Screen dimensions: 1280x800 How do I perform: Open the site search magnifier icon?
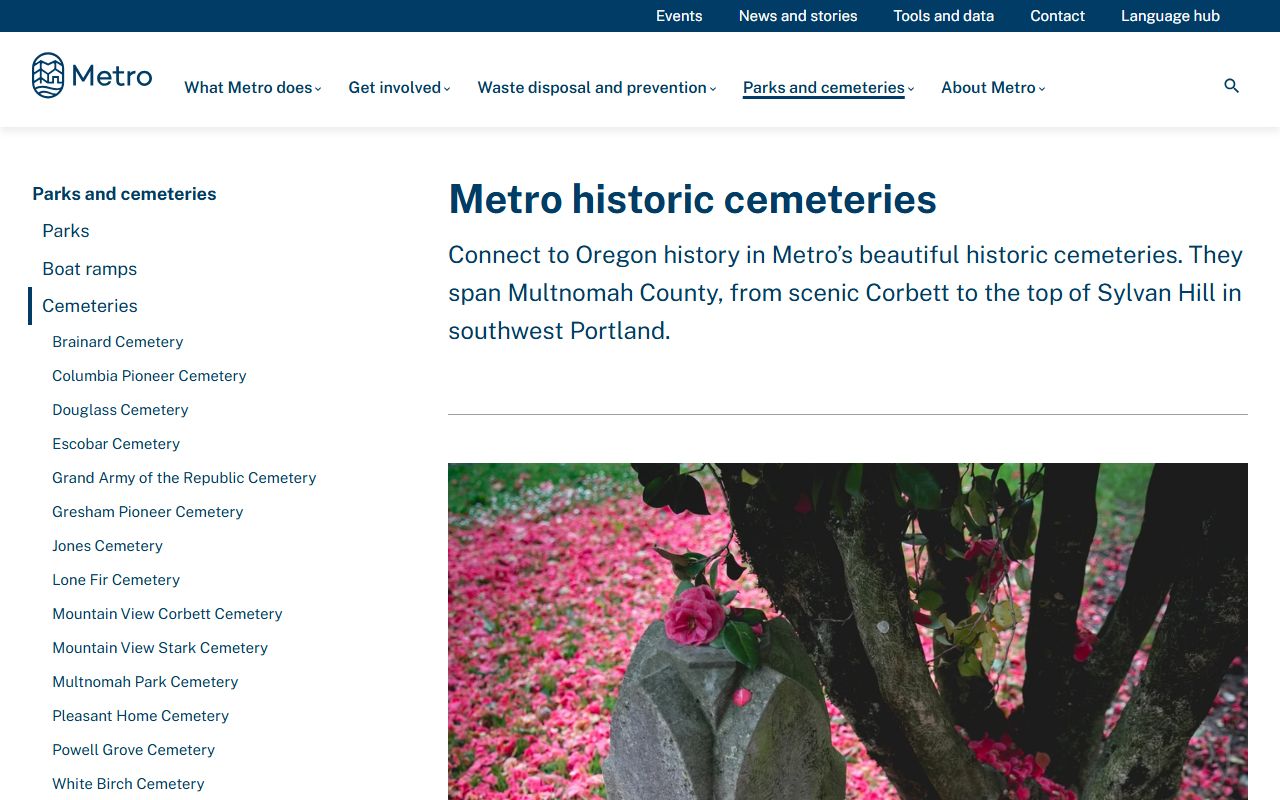click(x=1231, y=86)
